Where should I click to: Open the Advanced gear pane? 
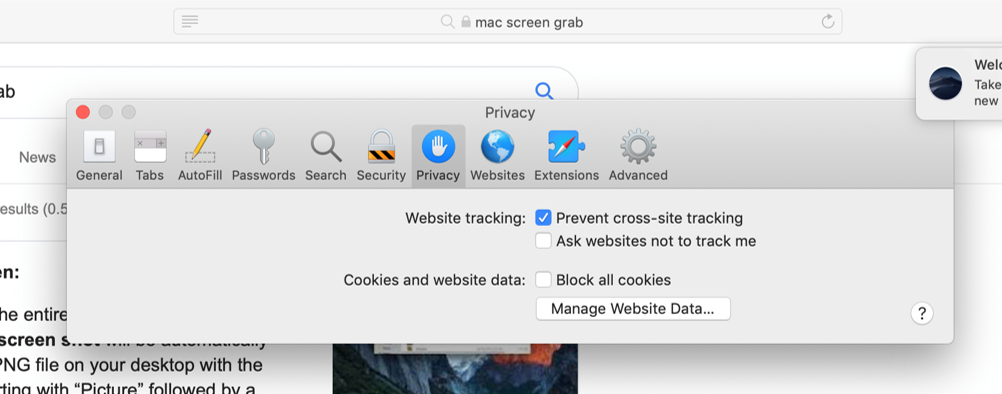click(x=638, y=156)
